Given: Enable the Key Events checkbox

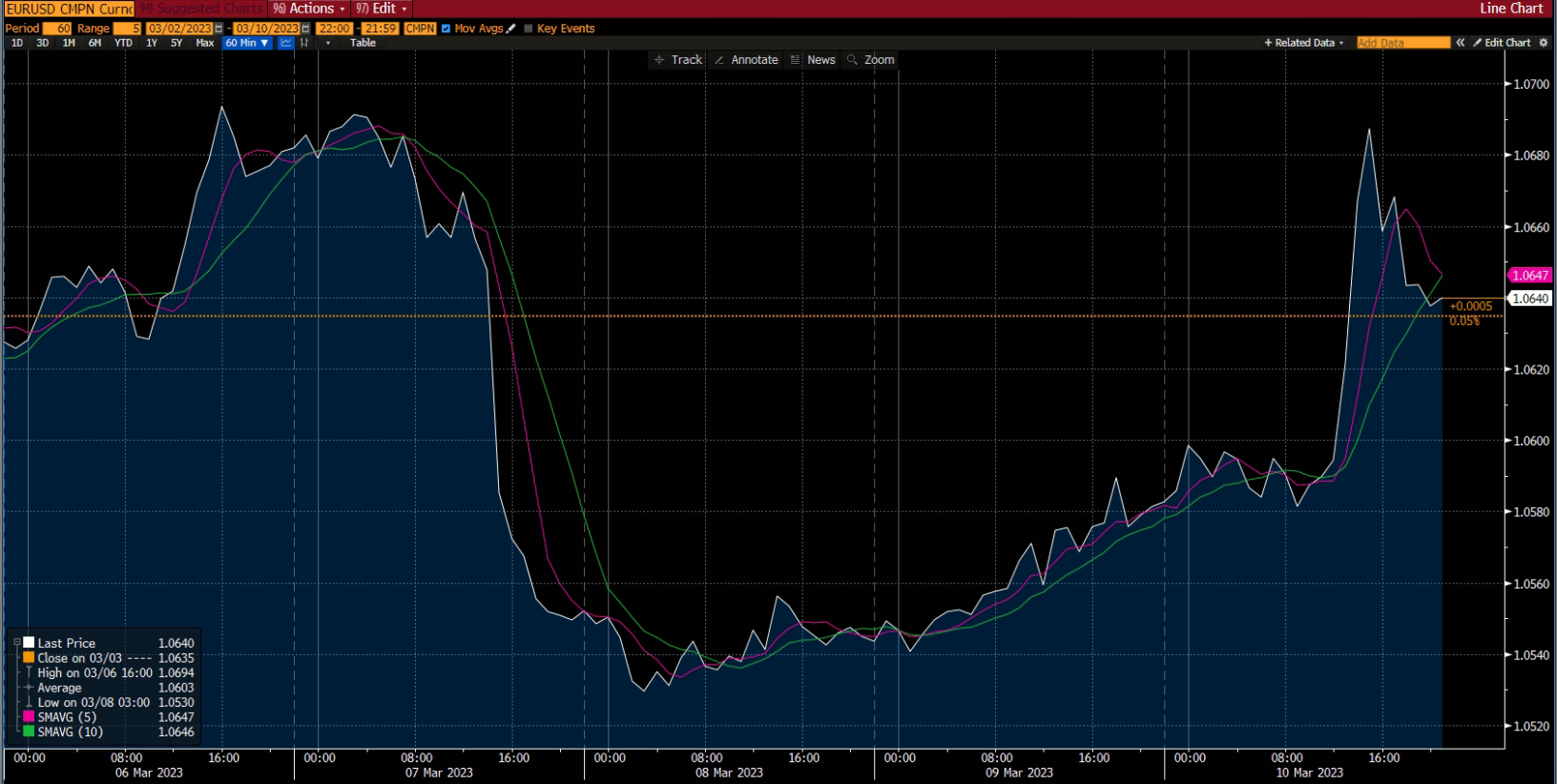Looking at the screenshot, I should (529, 29).
